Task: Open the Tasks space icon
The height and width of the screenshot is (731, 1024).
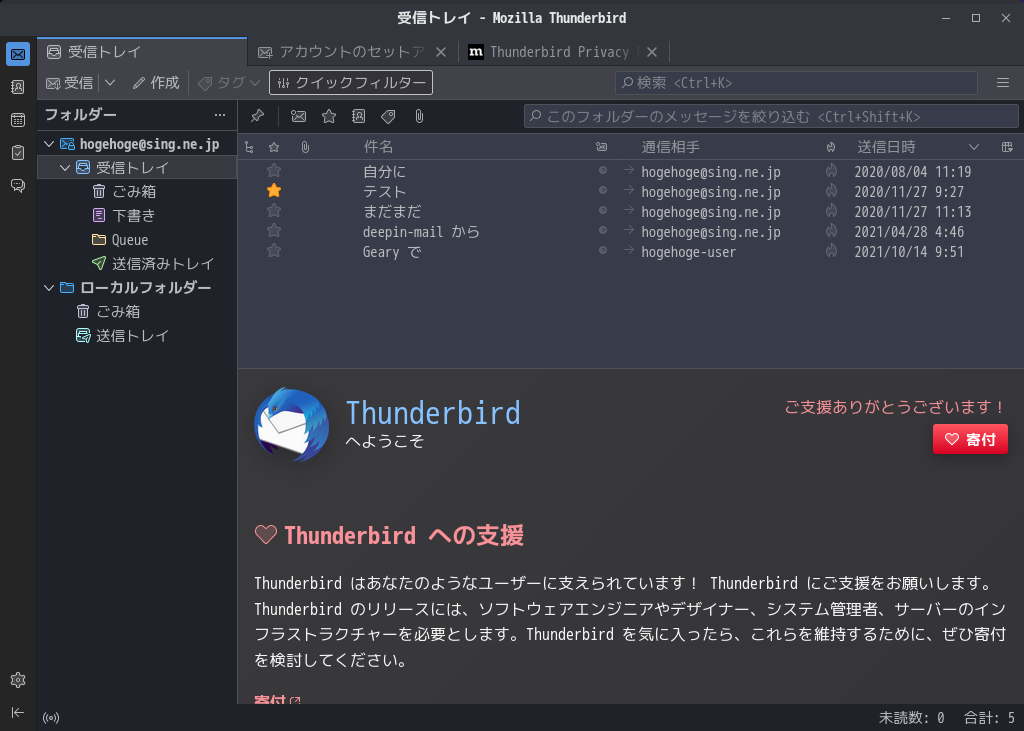Action: [x=18, y=152]
